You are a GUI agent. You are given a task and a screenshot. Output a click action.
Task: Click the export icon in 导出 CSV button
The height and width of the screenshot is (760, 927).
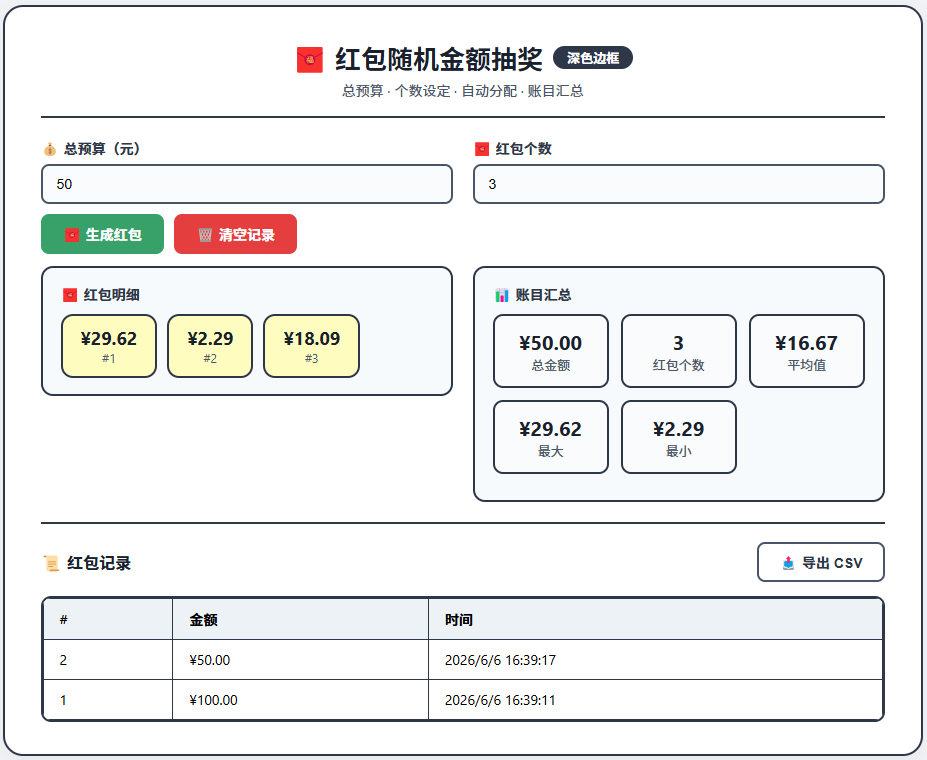[788, 563]
